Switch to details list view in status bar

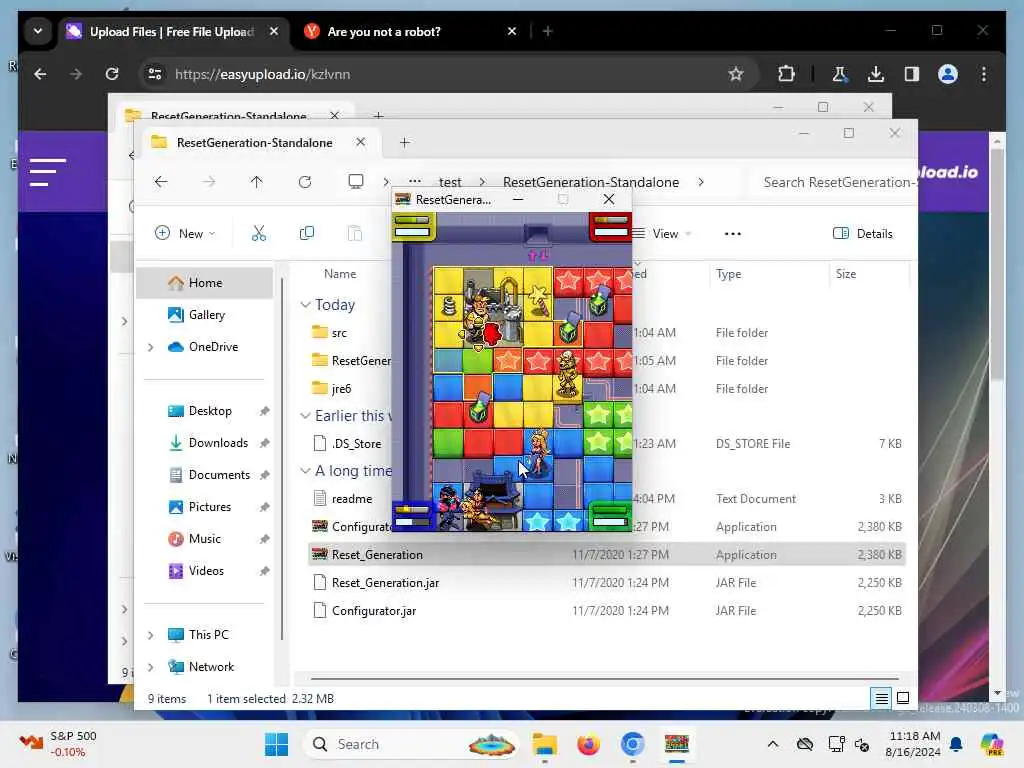[x=881, y=698]
